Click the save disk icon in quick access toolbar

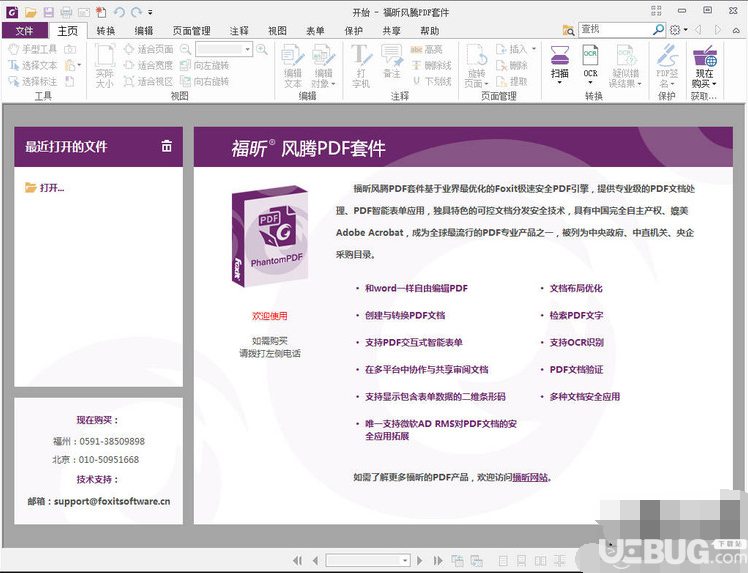(49, 12)
